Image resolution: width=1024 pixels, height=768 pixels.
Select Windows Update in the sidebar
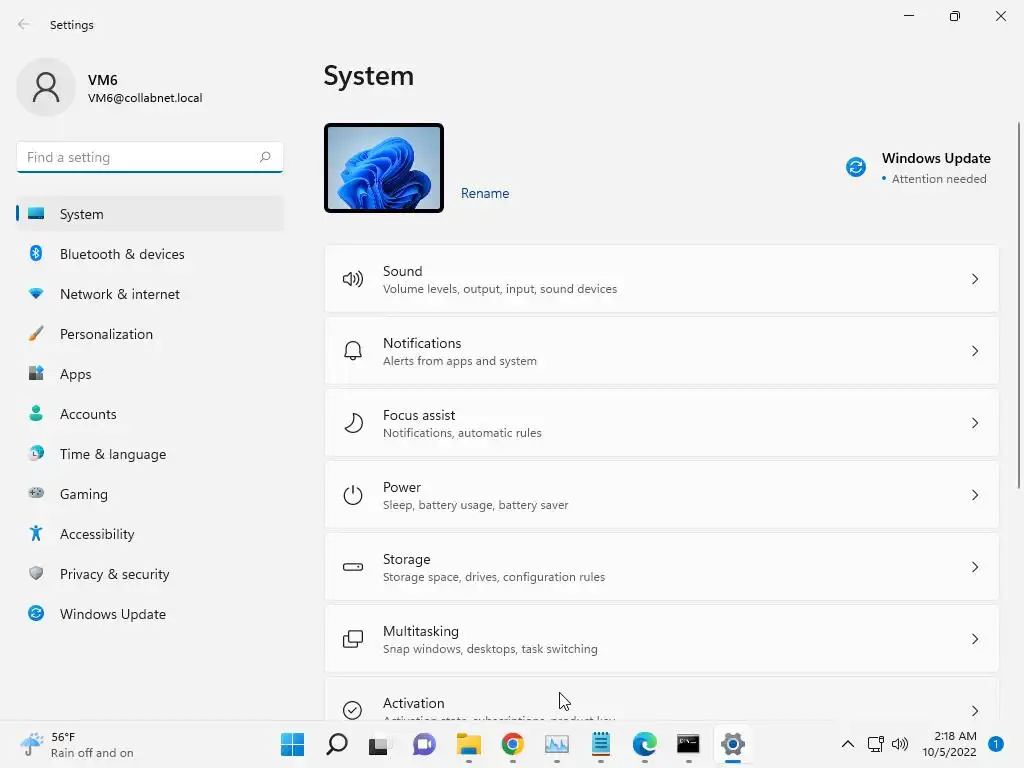point(150,614)
